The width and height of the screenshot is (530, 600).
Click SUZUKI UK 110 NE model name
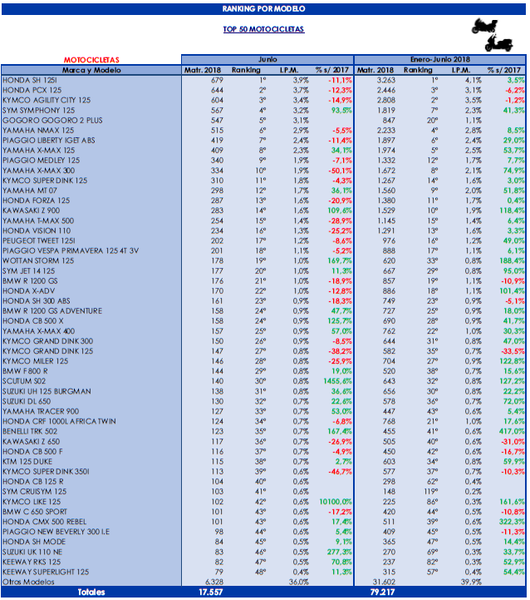pyautogui.click(x=33, y=552)
